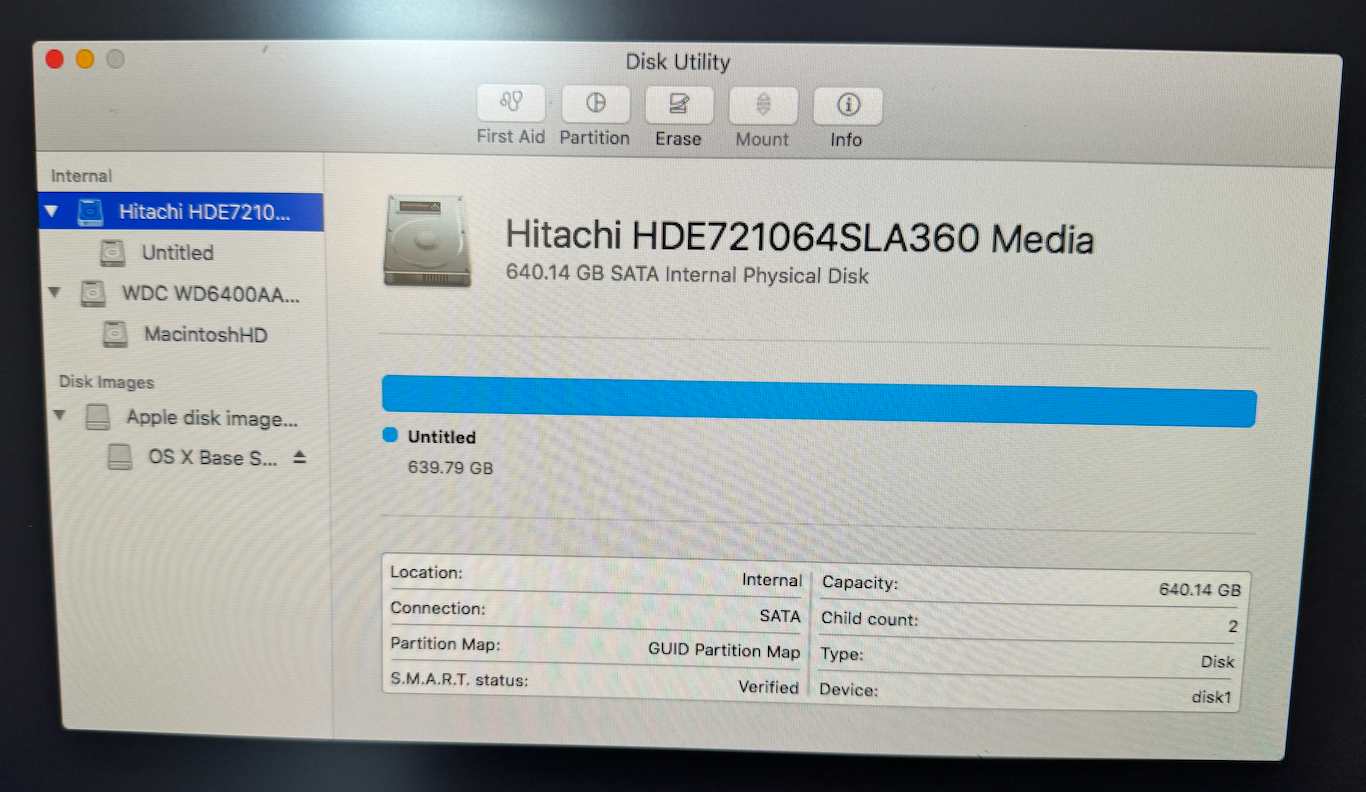Click the Untitled volume icon in sidebar
The width and height of the screenshot is (1366, 792).
pos(112,252)
